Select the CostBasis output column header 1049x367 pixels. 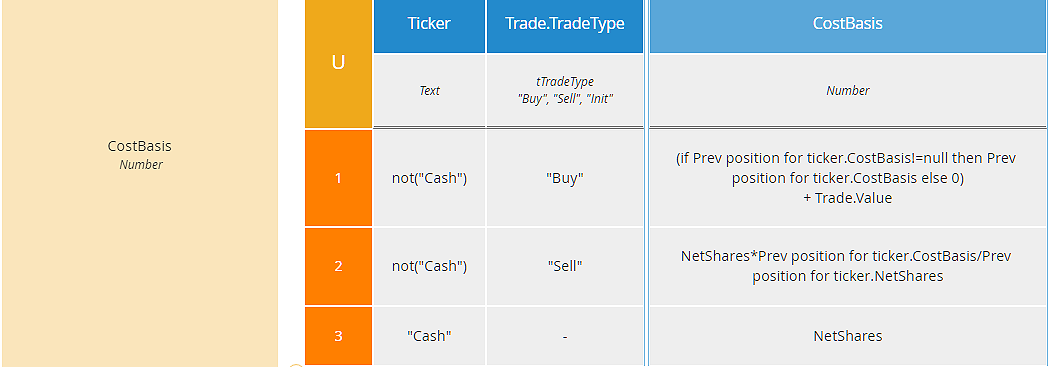(x=848, y=26)
